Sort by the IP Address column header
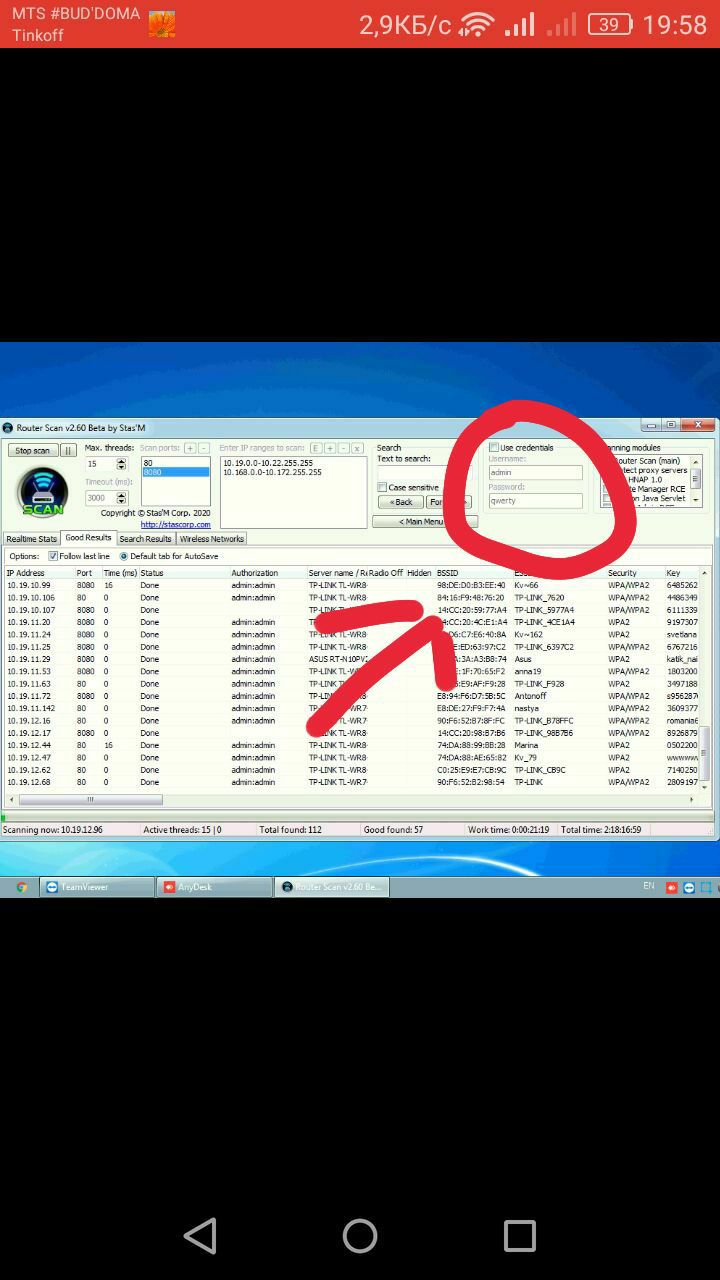720x1280 pixels. (39, 573)
